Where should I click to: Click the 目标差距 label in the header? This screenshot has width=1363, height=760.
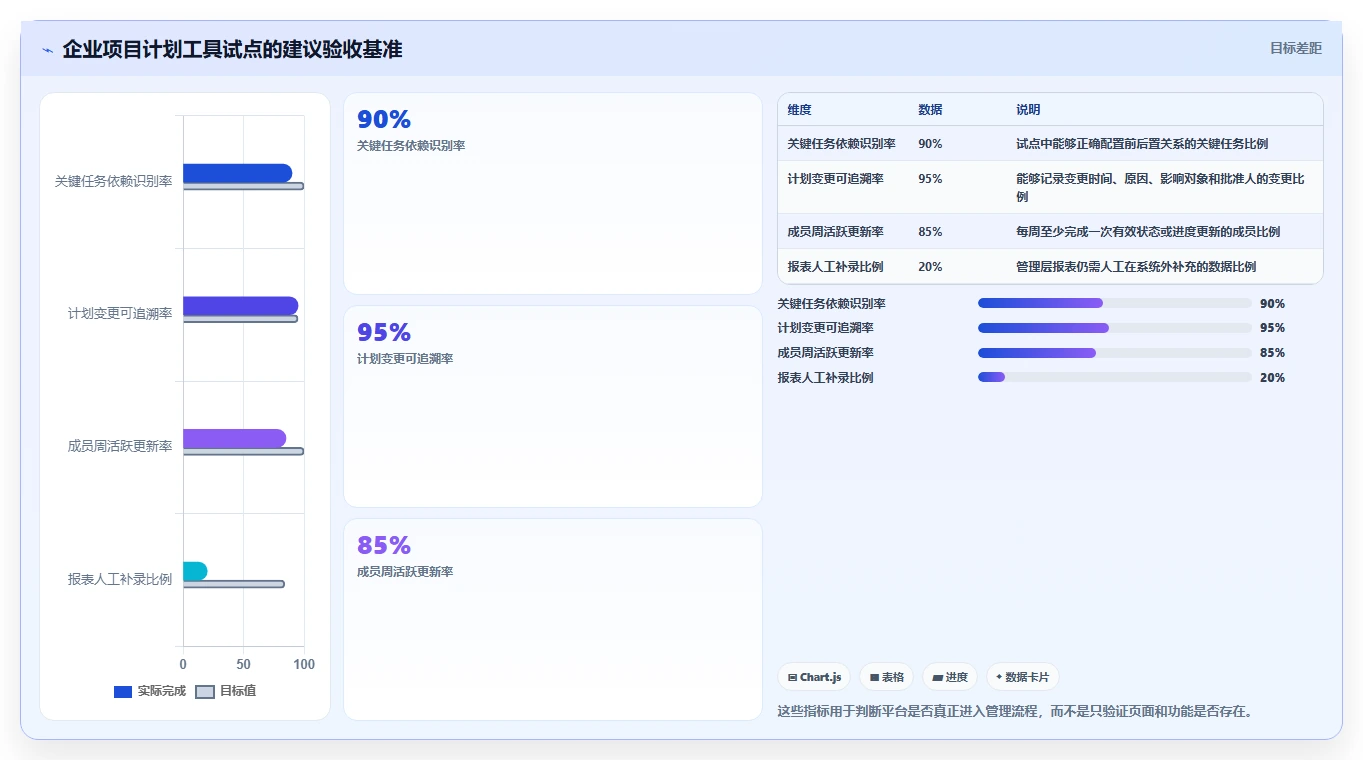[x=1296, y=48]
